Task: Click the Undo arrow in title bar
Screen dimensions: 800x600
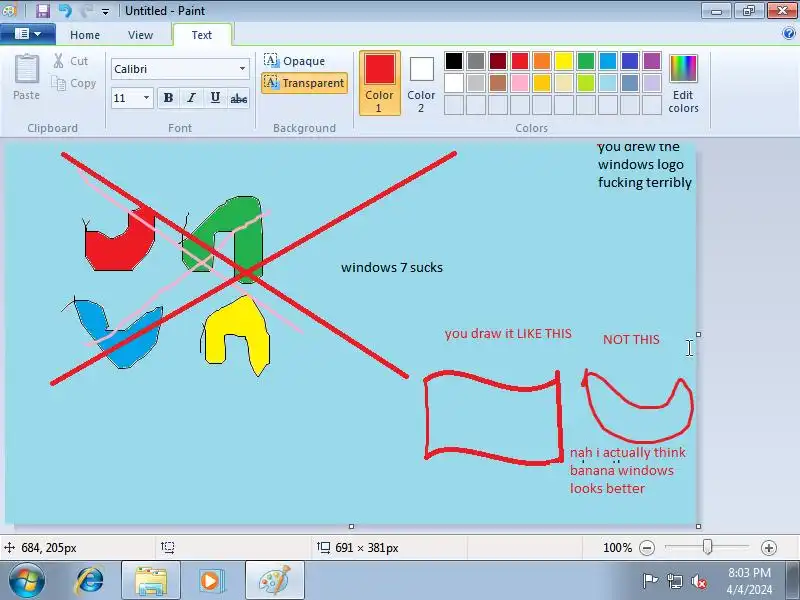Action: [65, 10]
